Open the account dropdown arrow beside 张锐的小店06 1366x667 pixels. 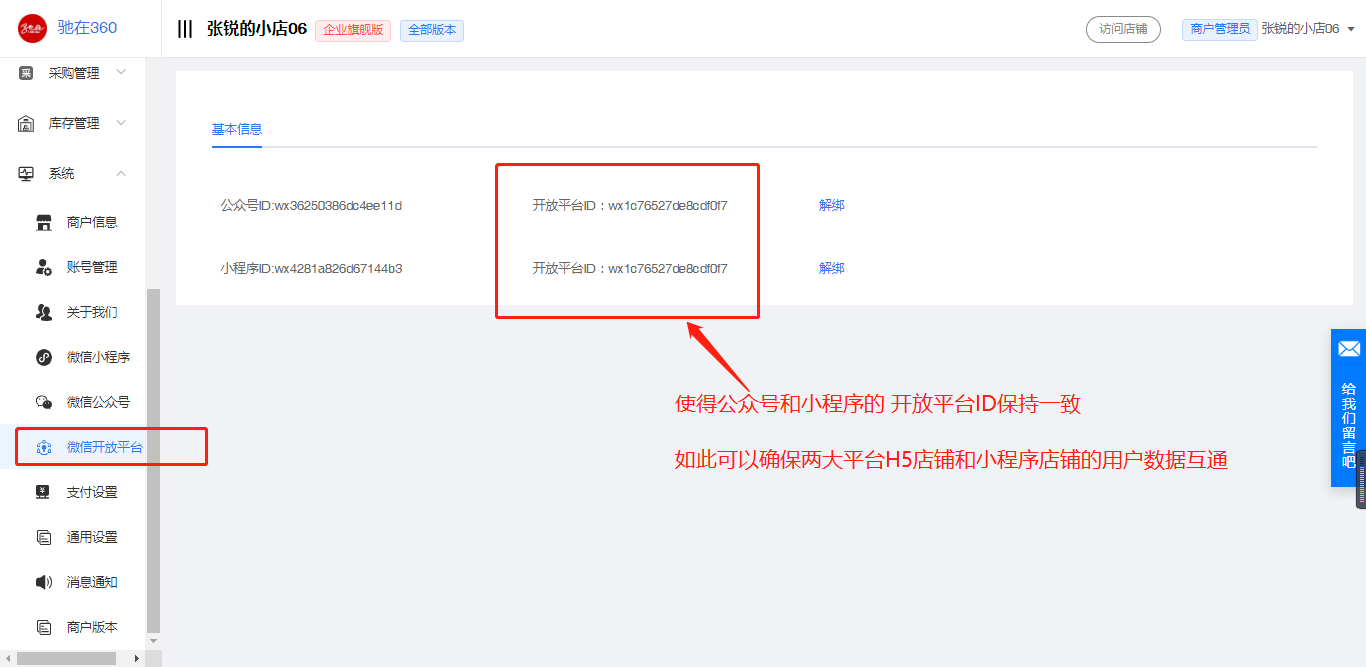pyautogui.click(x=1351, y=29)
